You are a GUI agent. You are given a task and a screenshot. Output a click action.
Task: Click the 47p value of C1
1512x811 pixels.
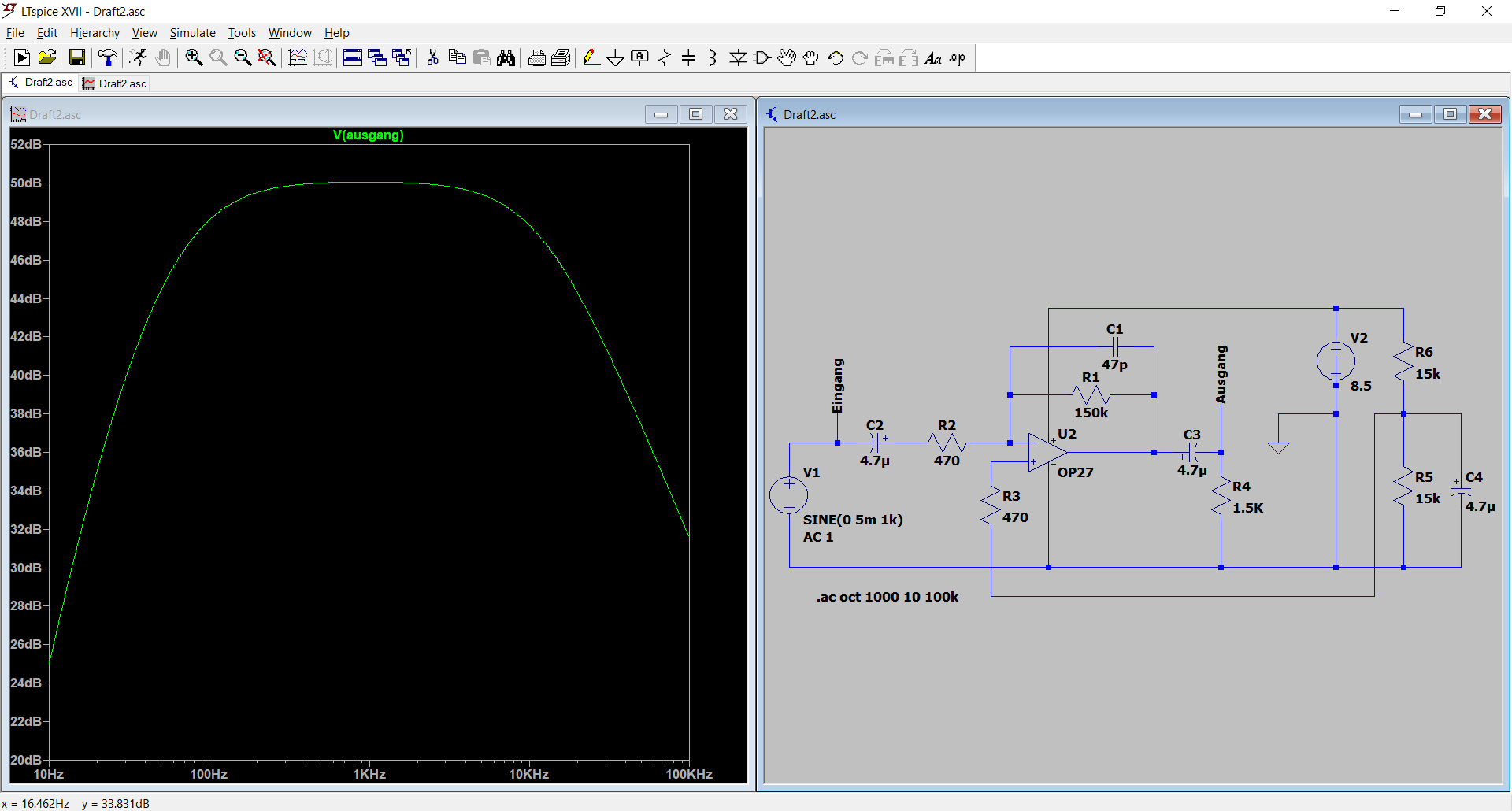coord(1114,365)
